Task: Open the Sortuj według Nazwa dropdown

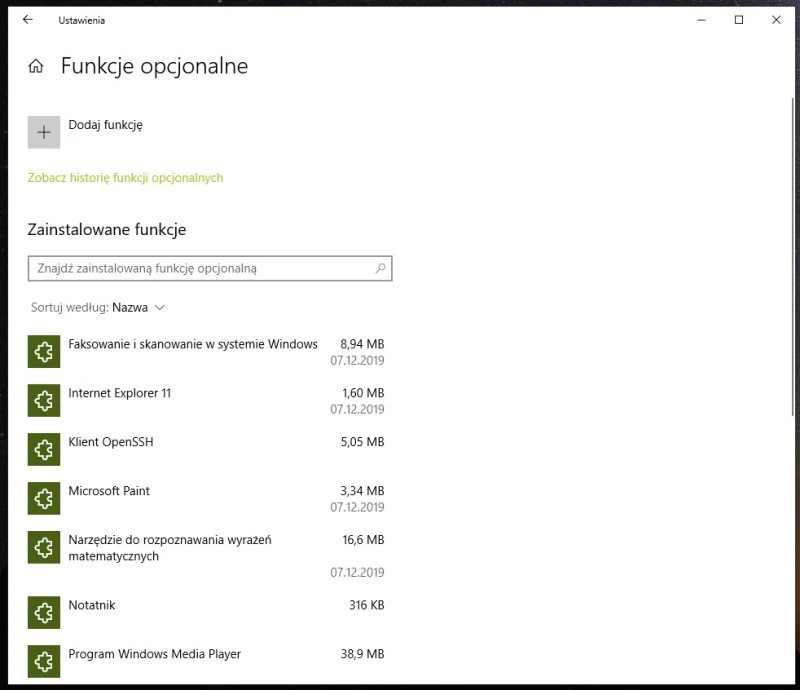Action: click(138, 308)
